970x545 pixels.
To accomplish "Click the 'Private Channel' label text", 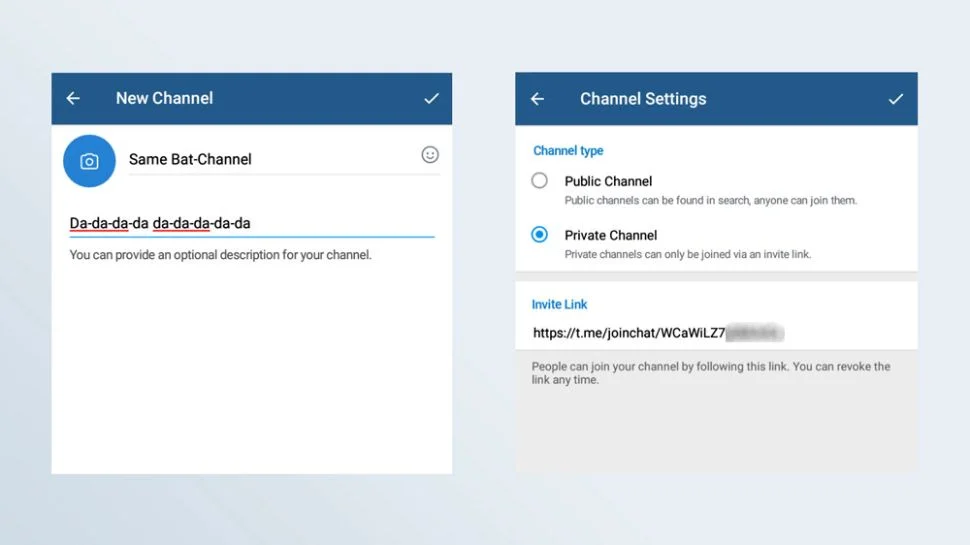I will [x=610, y=235].
